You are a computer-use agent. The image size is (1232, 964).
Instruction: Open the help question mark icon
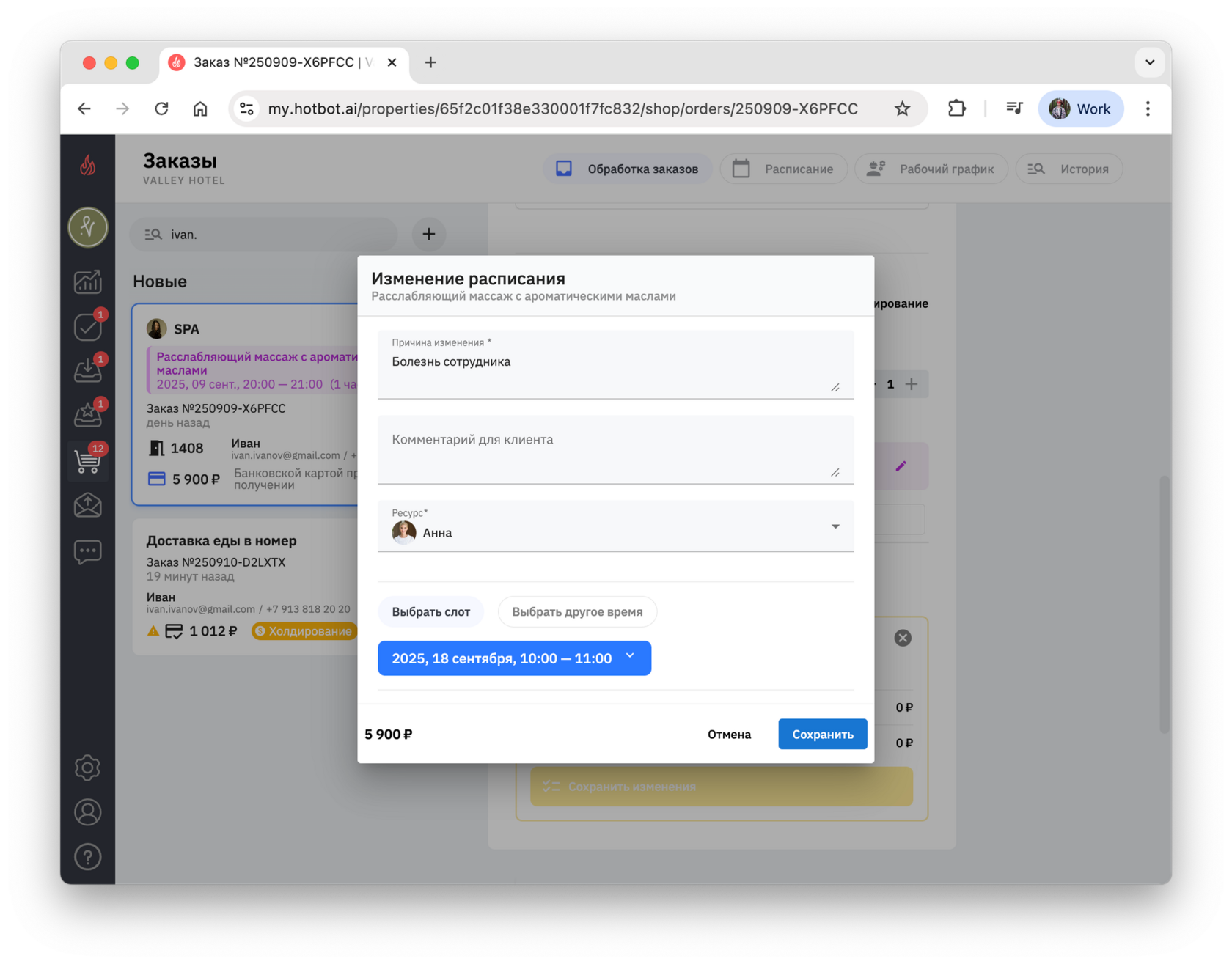88,857
